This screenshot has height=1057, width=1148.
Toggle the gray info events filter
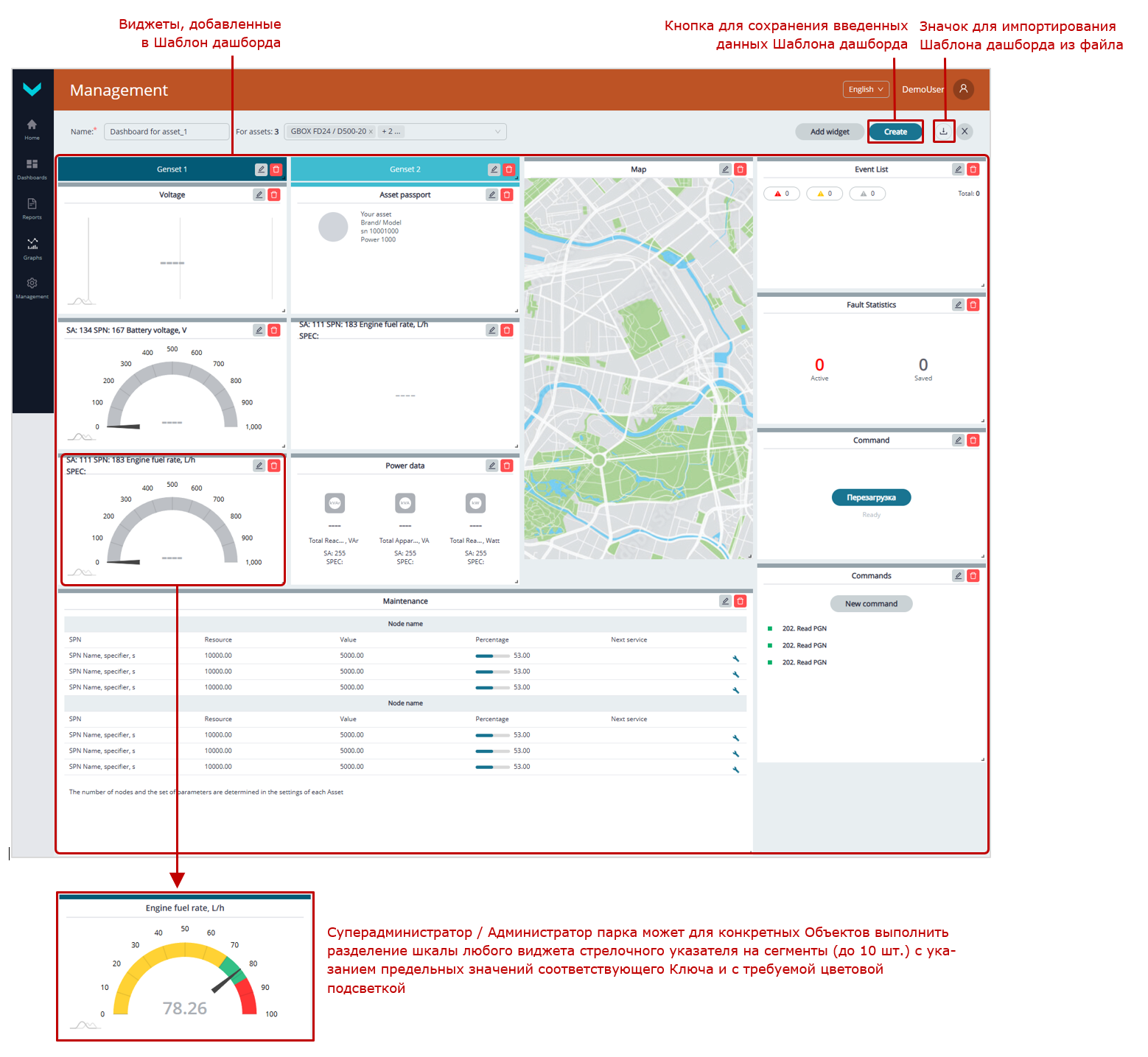pyautogui.click(x=867, y=194)
